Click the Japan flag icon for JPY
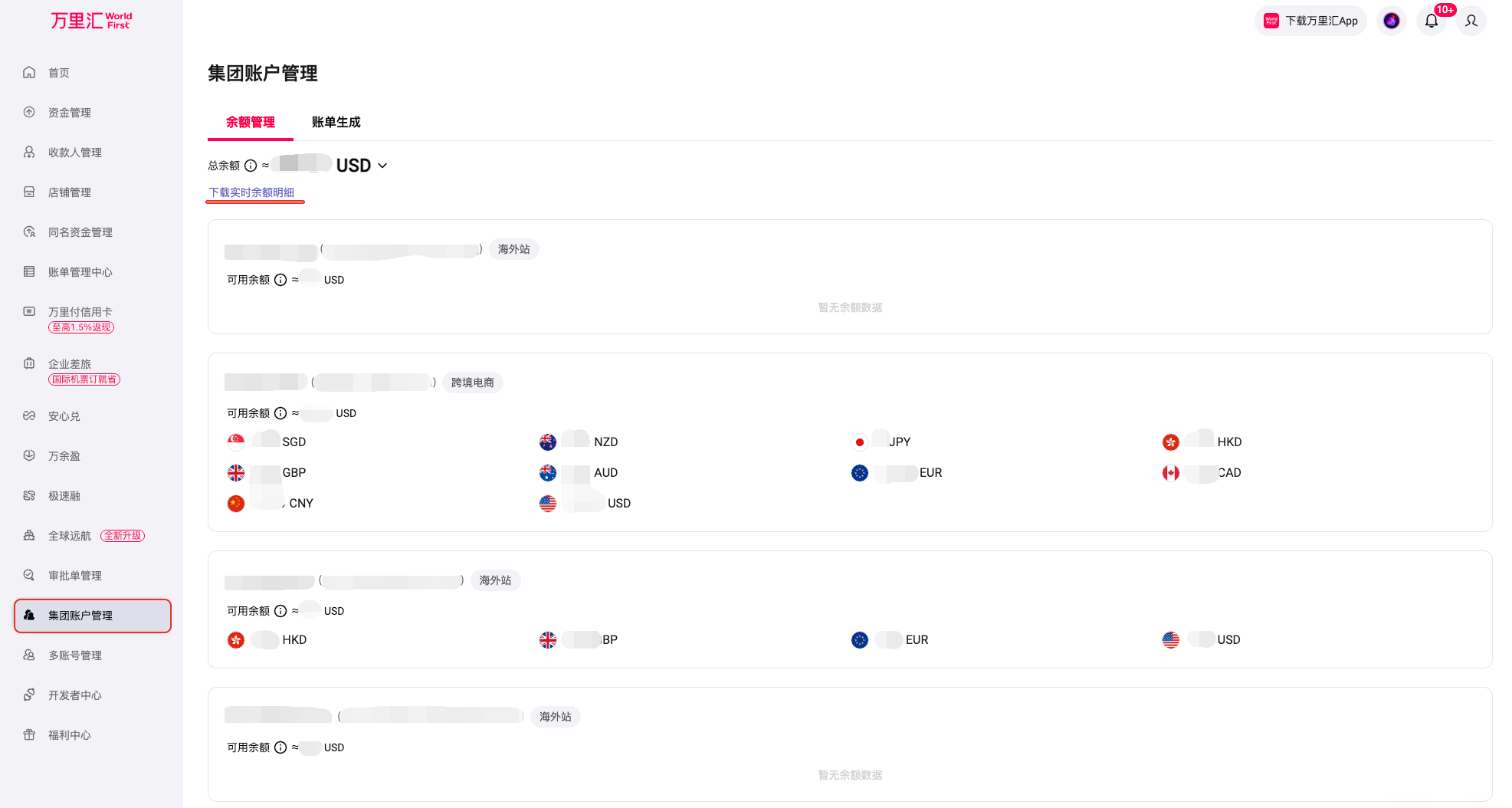Viewport: 1512px width, 808px height. [860, 442]
